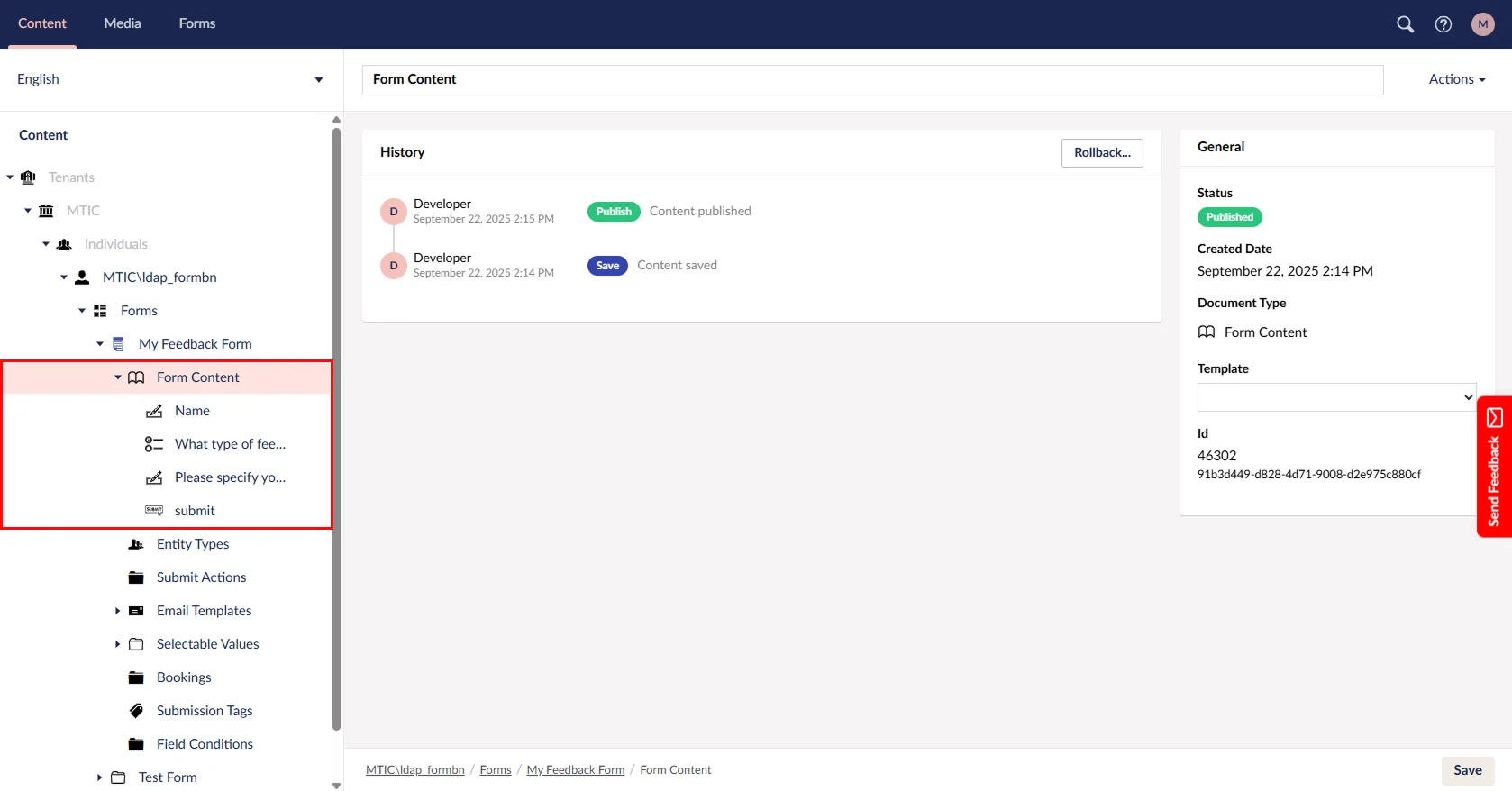Image resolution: width=1512 pixels, height=791 pixels.
Task: Open the search magnifier icon
Action: pyautogui.click(x=1405, y=24)
